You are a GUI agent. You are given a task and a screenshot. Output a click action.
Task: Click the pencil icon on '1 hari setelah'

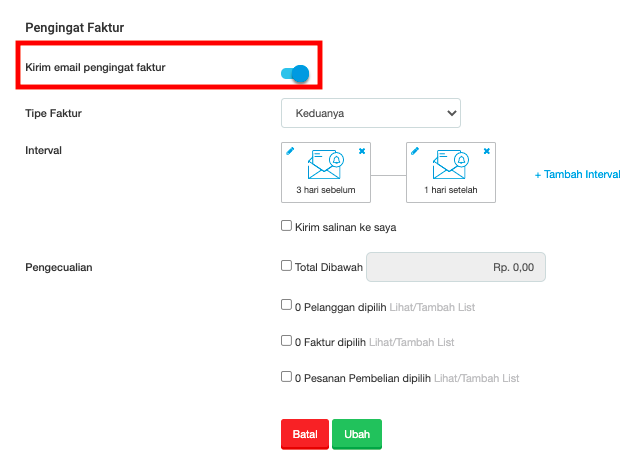[415, 151]
